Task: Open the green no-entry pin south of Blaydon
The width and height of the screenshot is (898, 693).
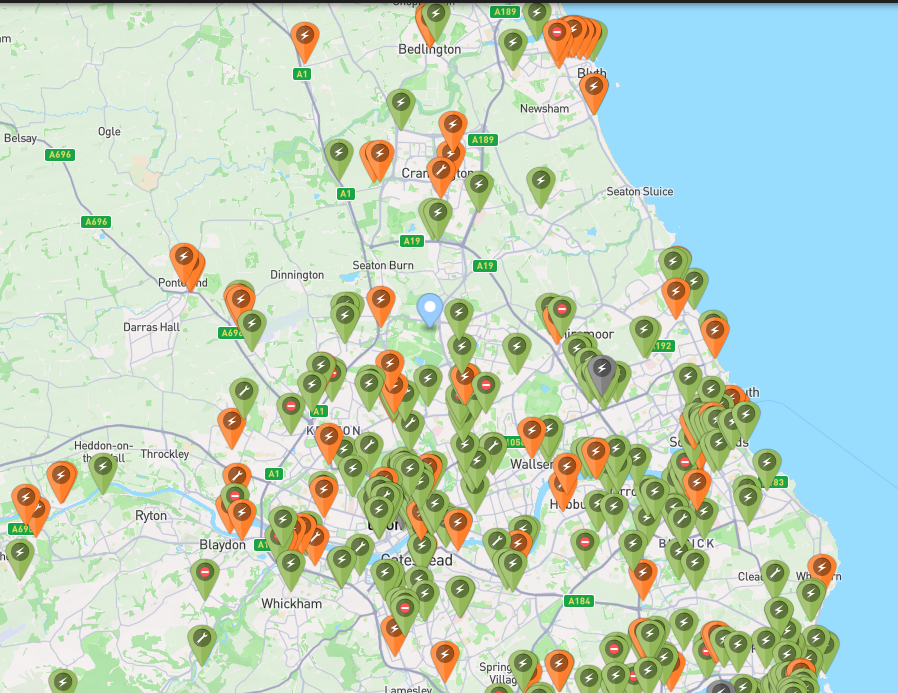Action: click(x=205, y=578)
